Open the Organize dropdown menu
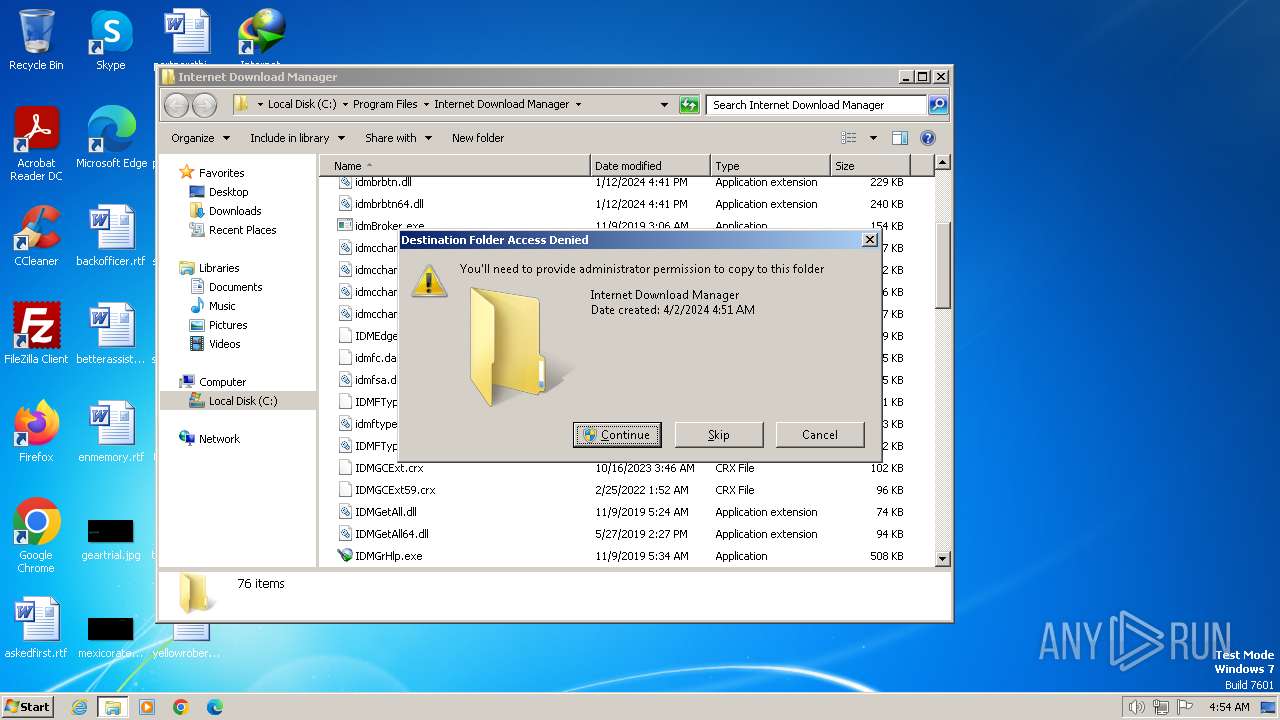 [200, 138]
